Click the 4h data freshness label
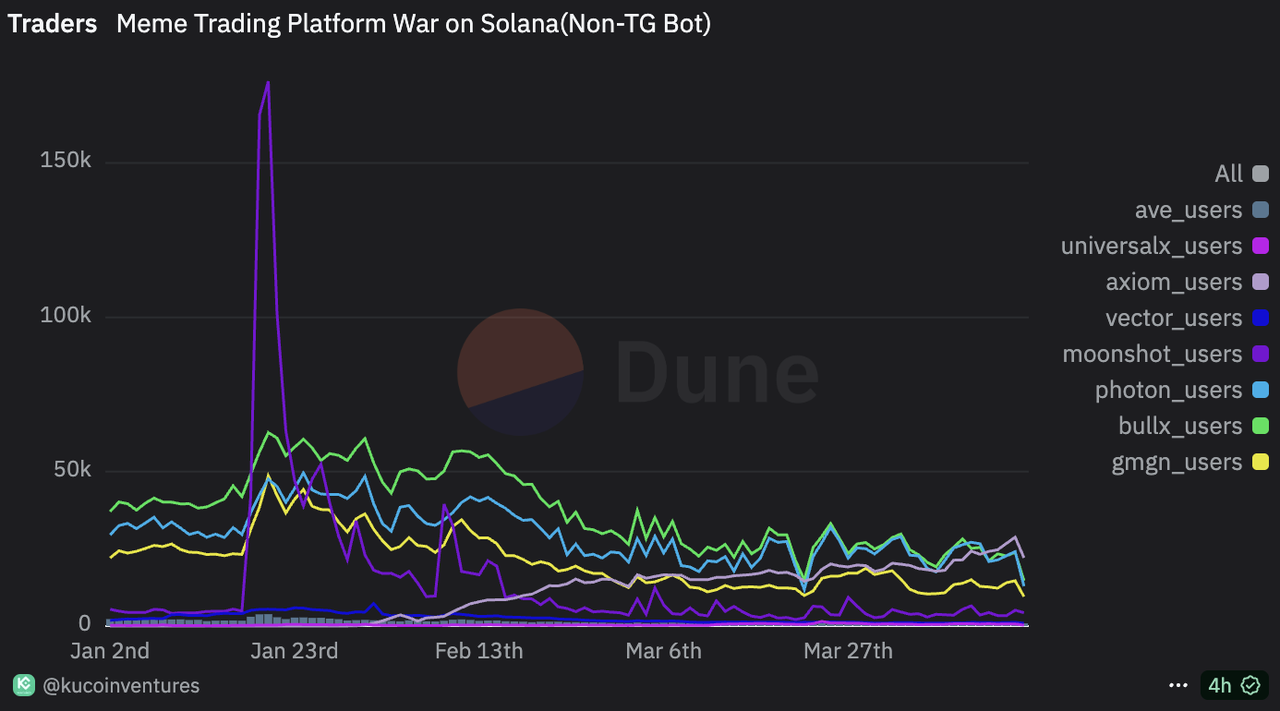 [1219, 685]
